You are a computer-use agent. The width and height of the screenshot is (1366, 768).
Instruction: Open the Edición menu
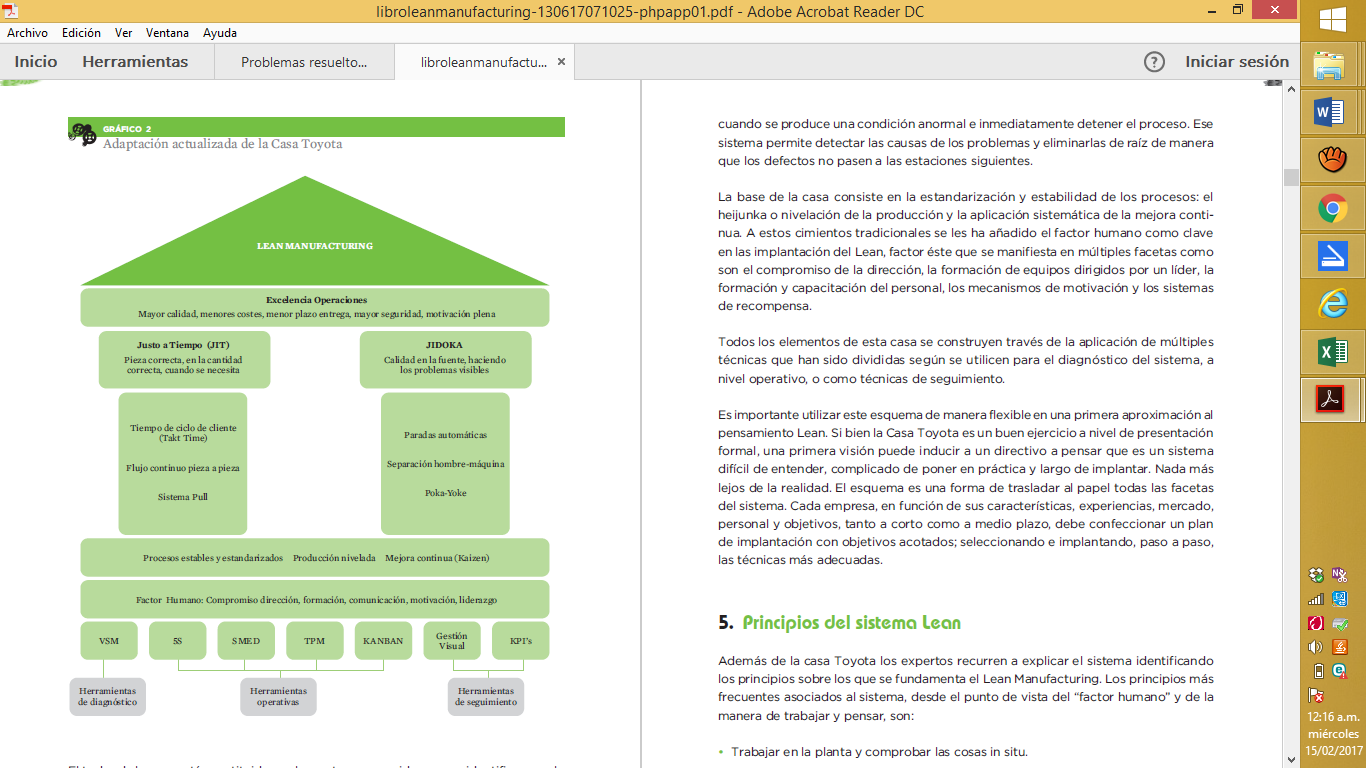coord(81,33)
